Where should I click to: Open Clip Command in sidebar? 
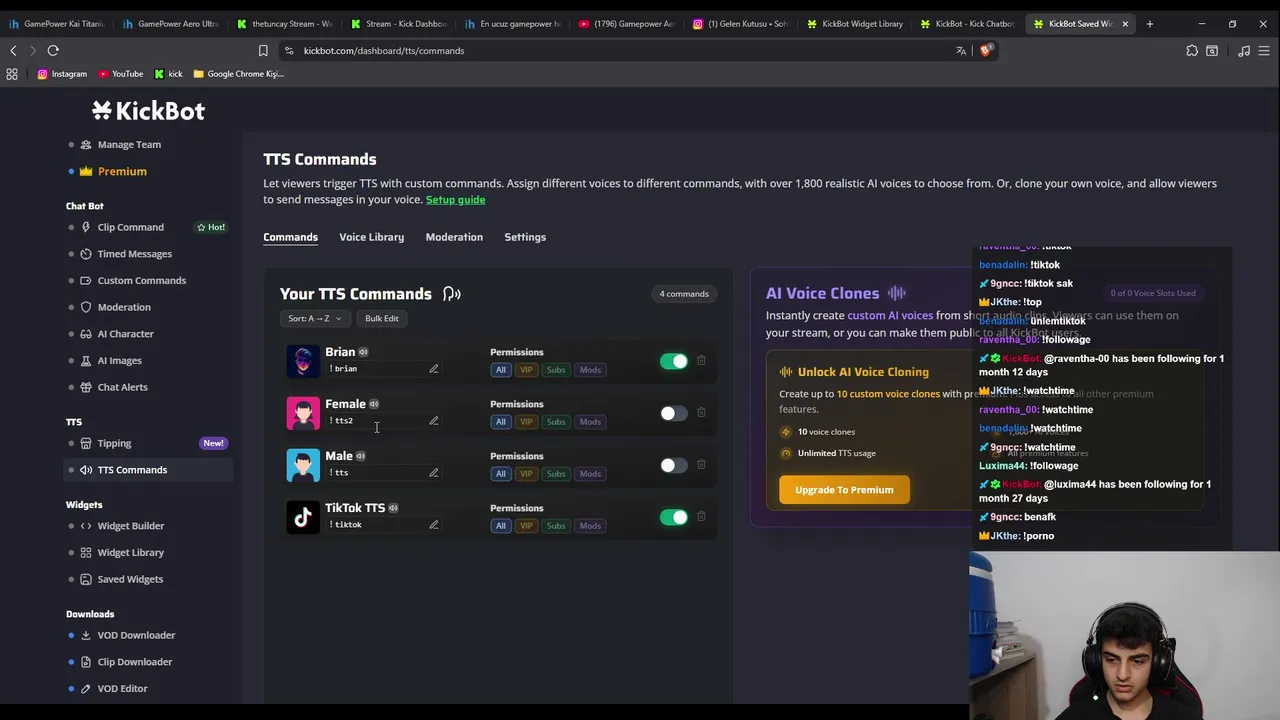point(131,227)
